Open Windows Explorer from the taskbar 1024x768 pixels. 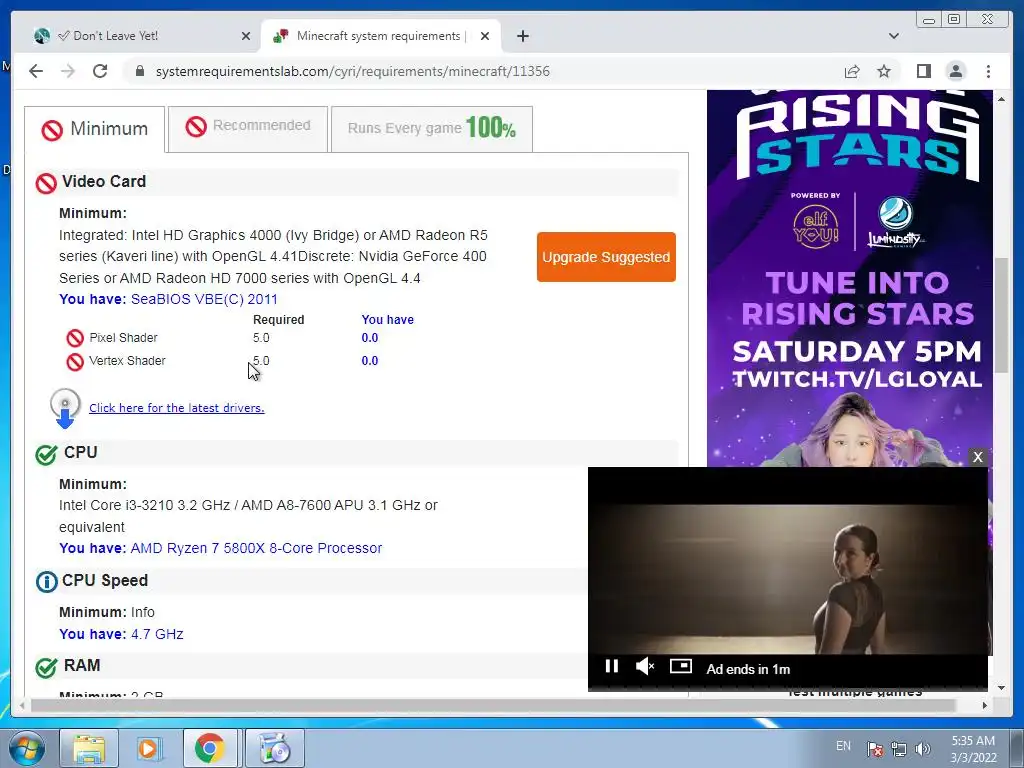click(x=89, y=748)
